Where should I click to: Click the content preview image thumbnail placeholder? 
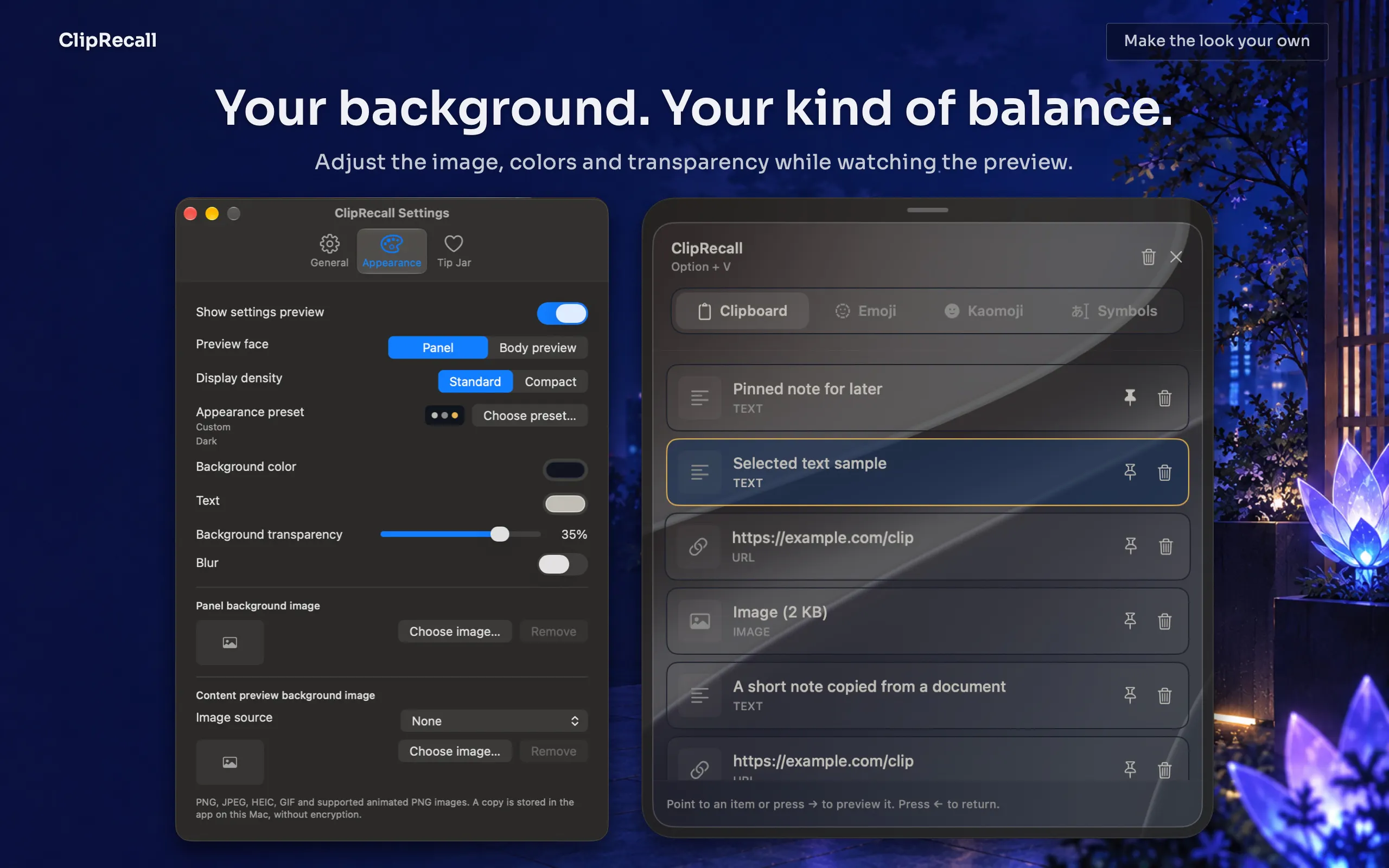(230, 762)
